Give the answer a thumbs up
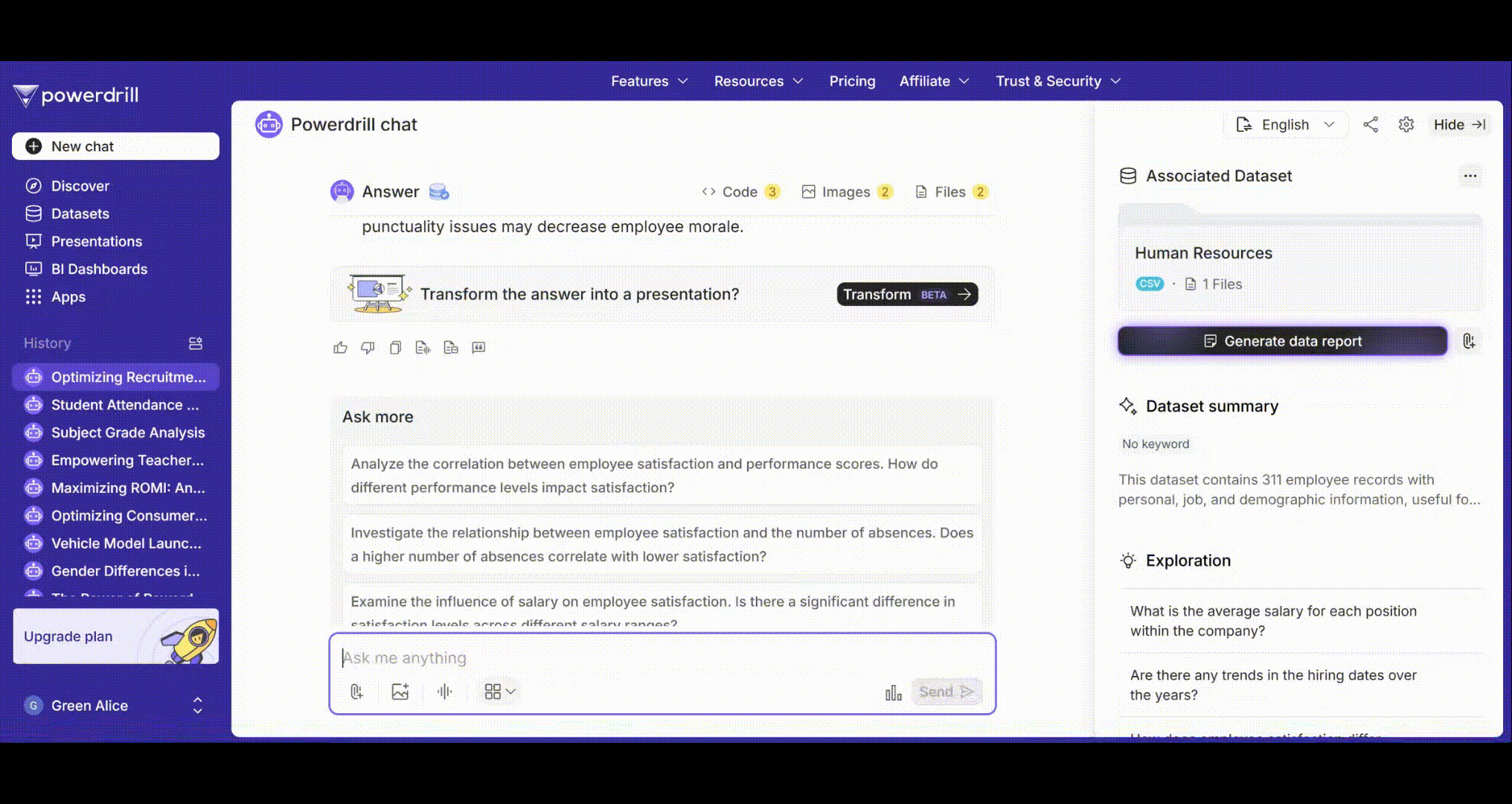This screenshot has width=1512, height=804. coord(341,348)
